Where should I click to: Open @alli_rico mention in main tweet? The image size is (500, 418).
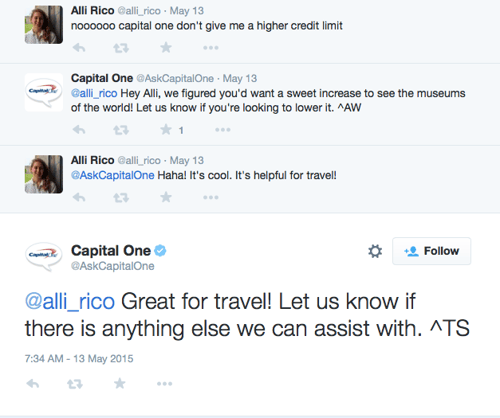(70, 302)
